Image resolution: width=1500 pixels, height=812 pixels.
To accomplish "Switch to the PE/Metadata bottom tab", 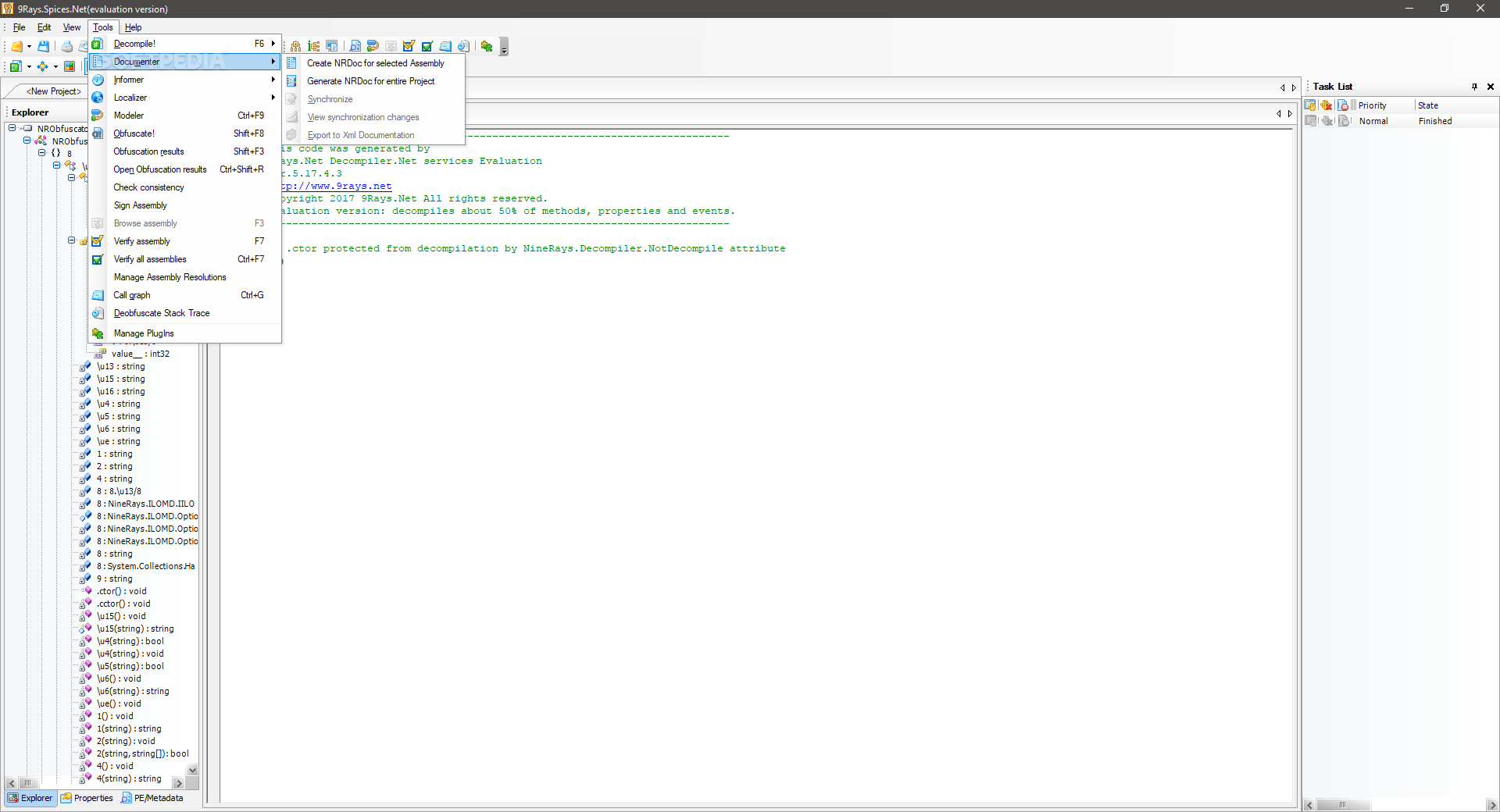I will pyautogui.click(x=152, y=798).
